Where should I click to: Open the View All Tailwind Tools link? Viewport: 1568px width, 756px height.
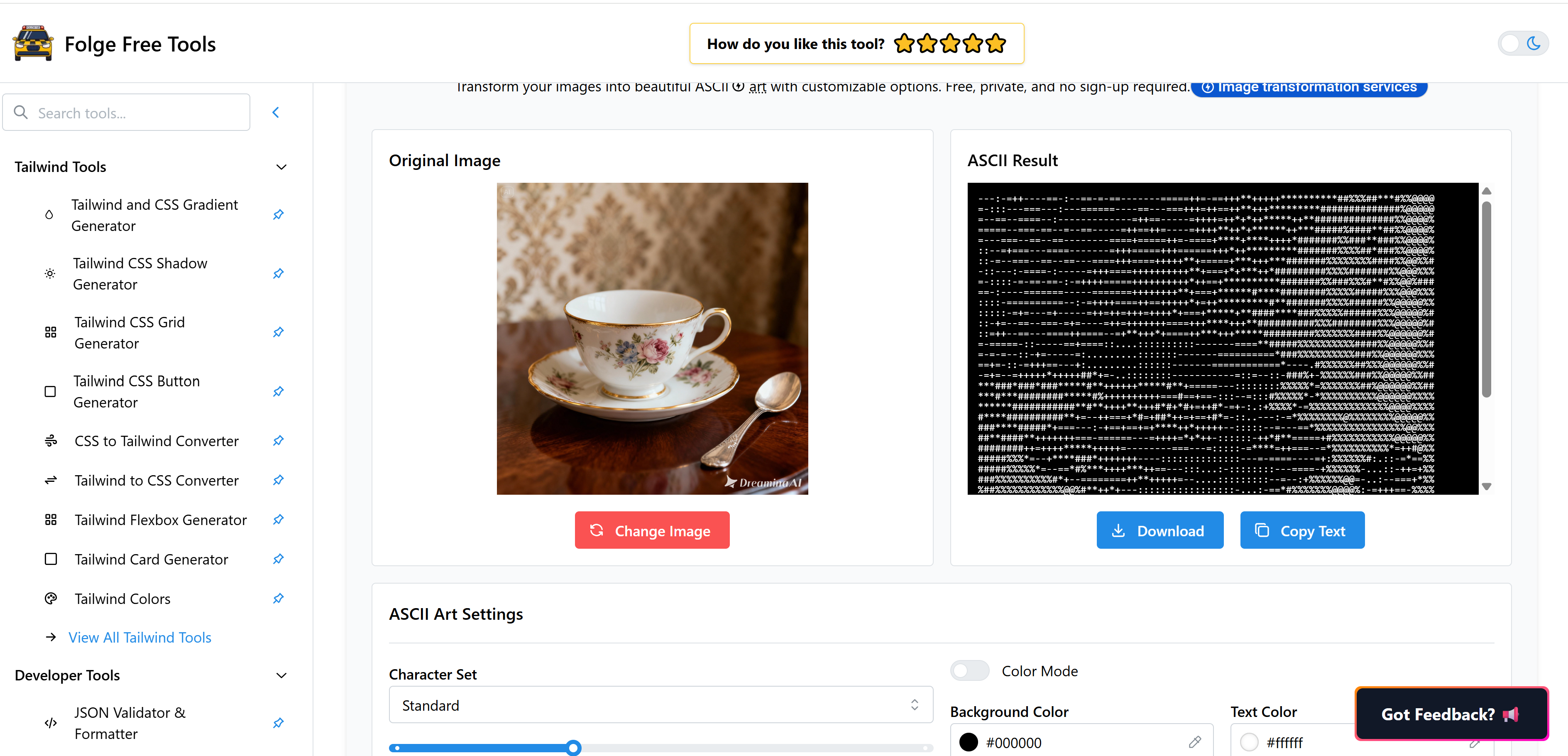tap(140, 637)
